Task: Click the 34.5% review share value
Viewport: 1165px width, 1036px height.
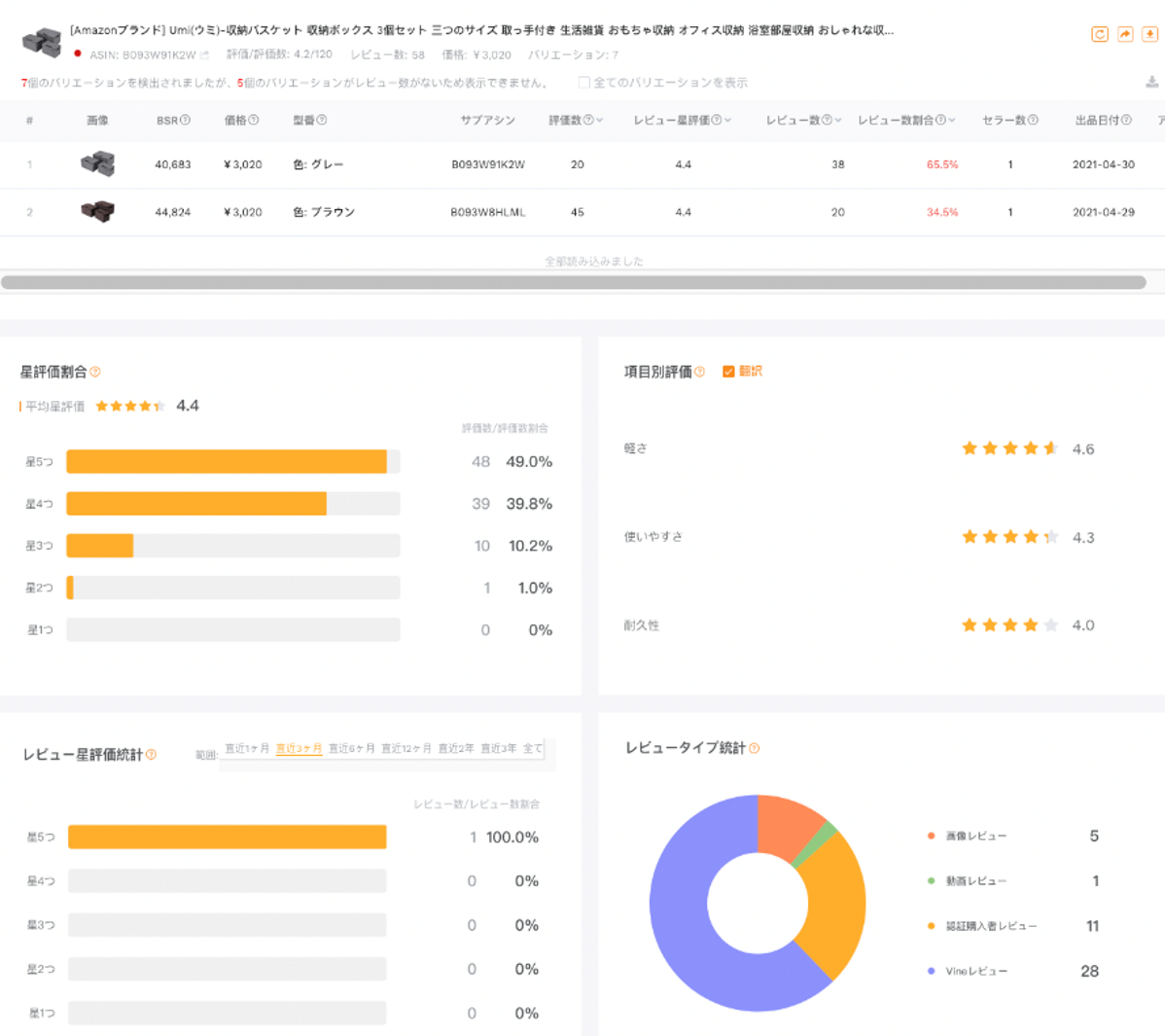Action: point(942,213)
